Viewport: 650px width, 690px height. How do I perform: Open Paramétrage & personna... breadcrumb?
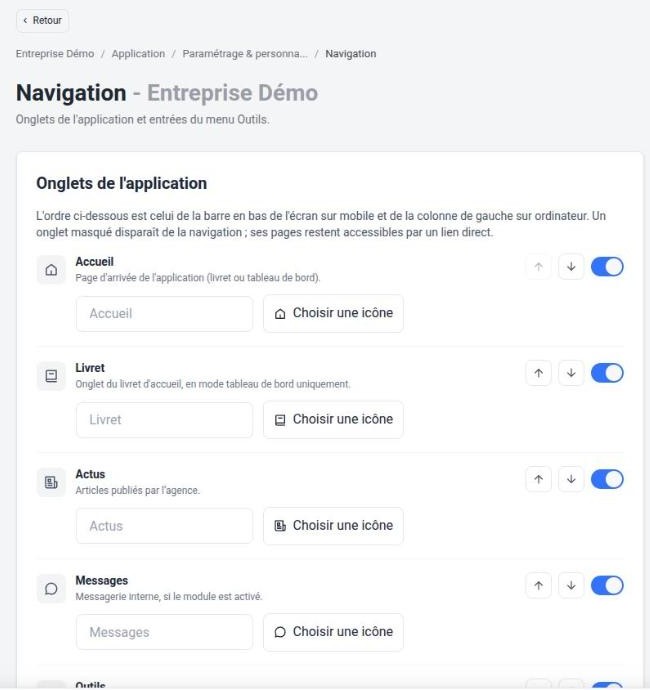[x=245, y=54]
